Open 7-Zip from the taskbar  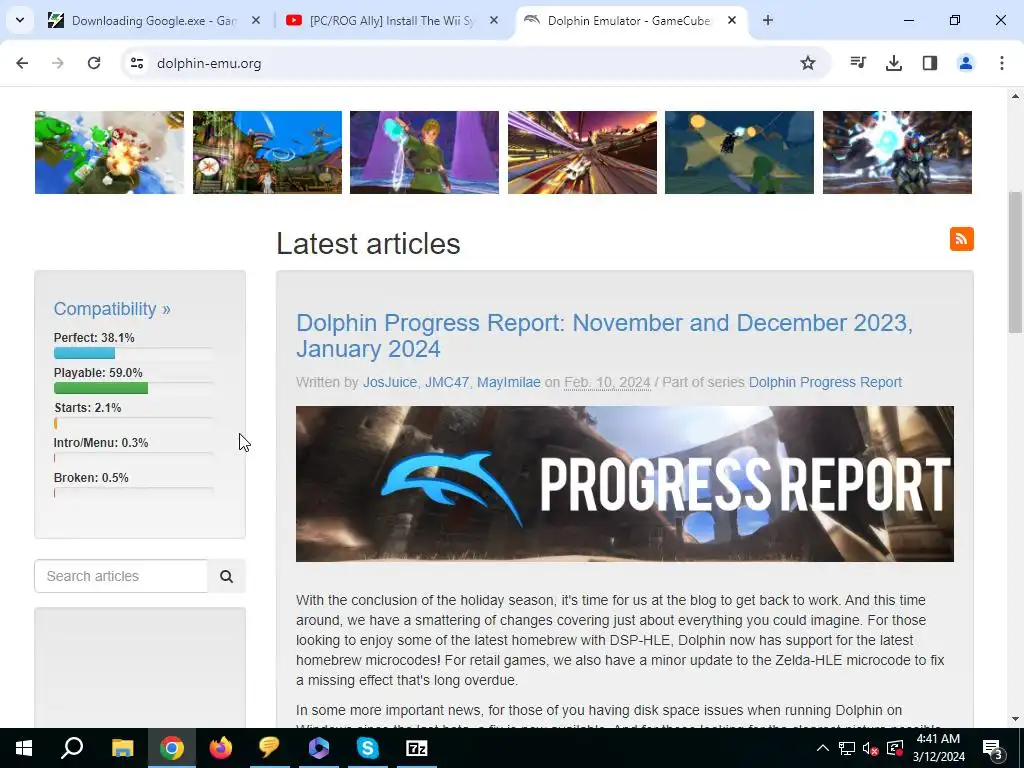(417, 748)
